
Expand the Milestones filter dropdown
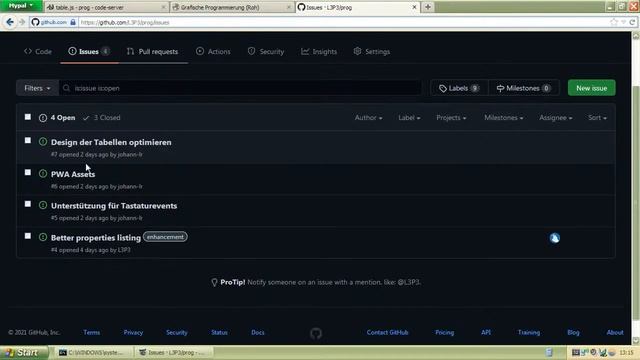tap(504, 118)
